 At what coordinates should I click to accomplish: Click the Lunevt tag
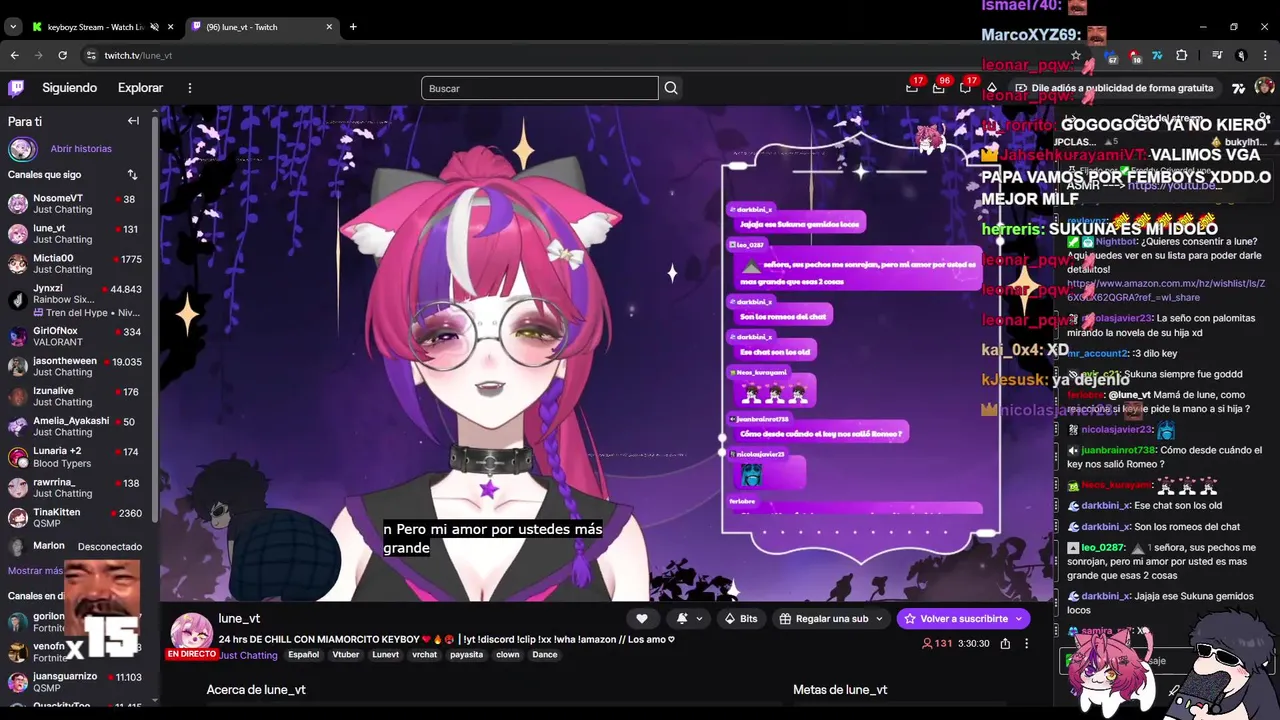pos(386,655)
